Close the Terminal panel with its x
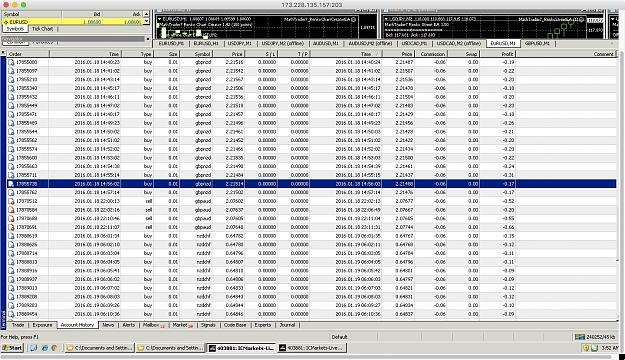This screenshot has height=360, width=625. (x=3, y=53)
